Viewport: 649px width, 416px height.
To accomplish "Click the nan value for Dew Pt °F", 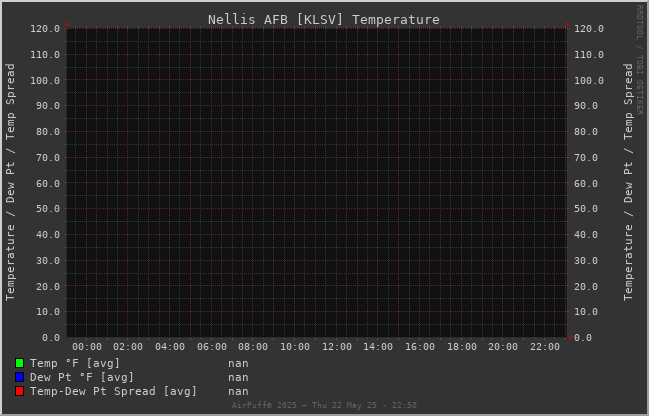I will pyautogui.click(x=238, y=378).
